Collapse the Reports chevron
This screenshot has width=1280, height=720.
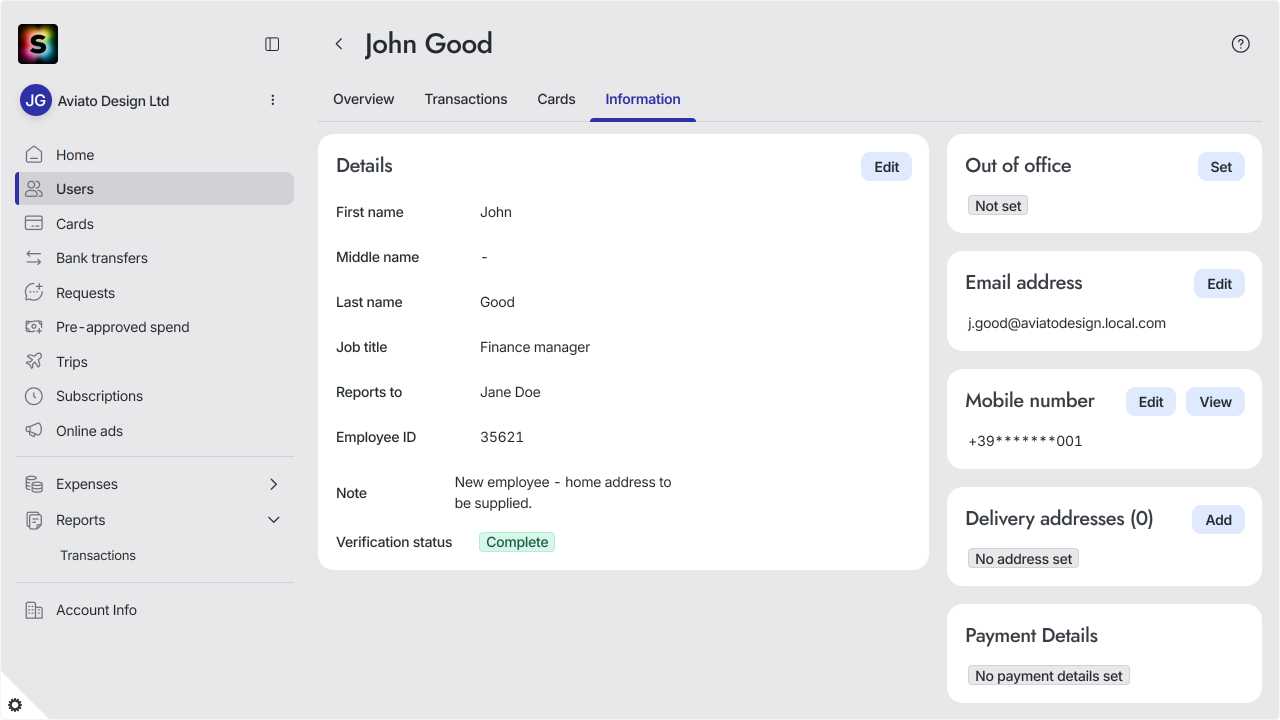[x=274, y=520]
